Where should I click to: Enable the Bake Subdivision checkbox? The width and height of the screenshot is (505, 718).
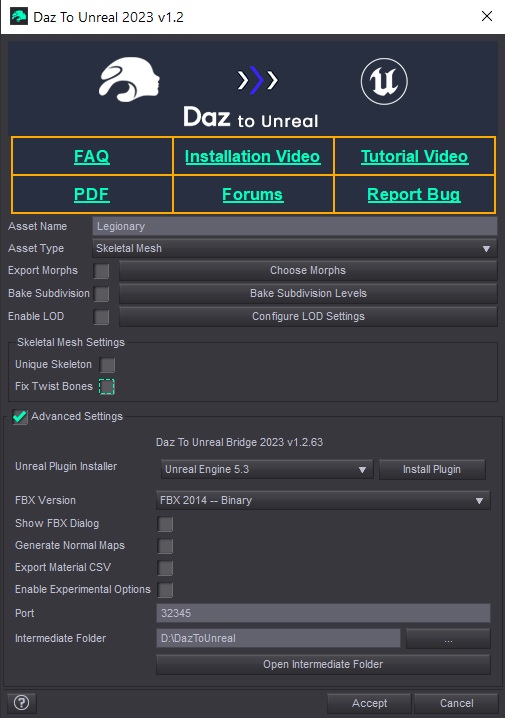[x=102, y=294]
